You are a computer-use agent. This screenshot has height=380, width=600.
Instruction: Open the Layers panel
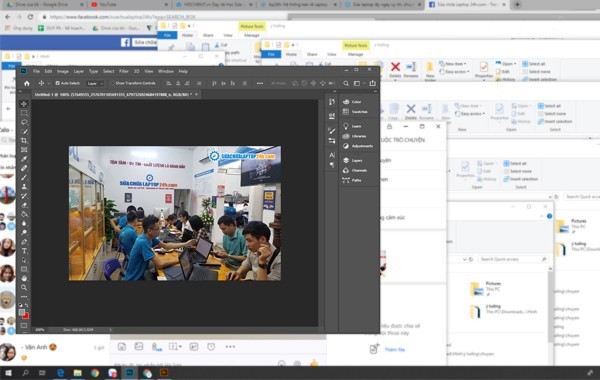tap(353, 161)
